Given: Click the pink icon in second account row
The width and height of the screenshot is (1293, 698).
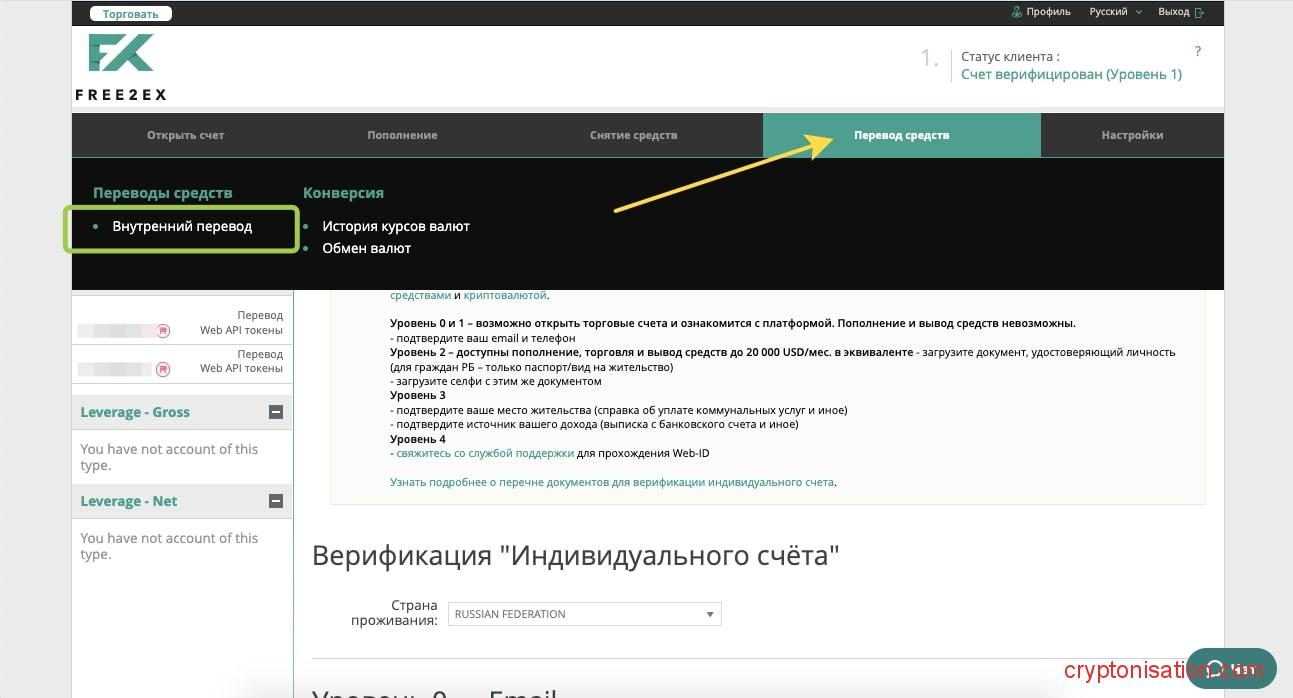Looking at the screenshot, I should [163, 369].
